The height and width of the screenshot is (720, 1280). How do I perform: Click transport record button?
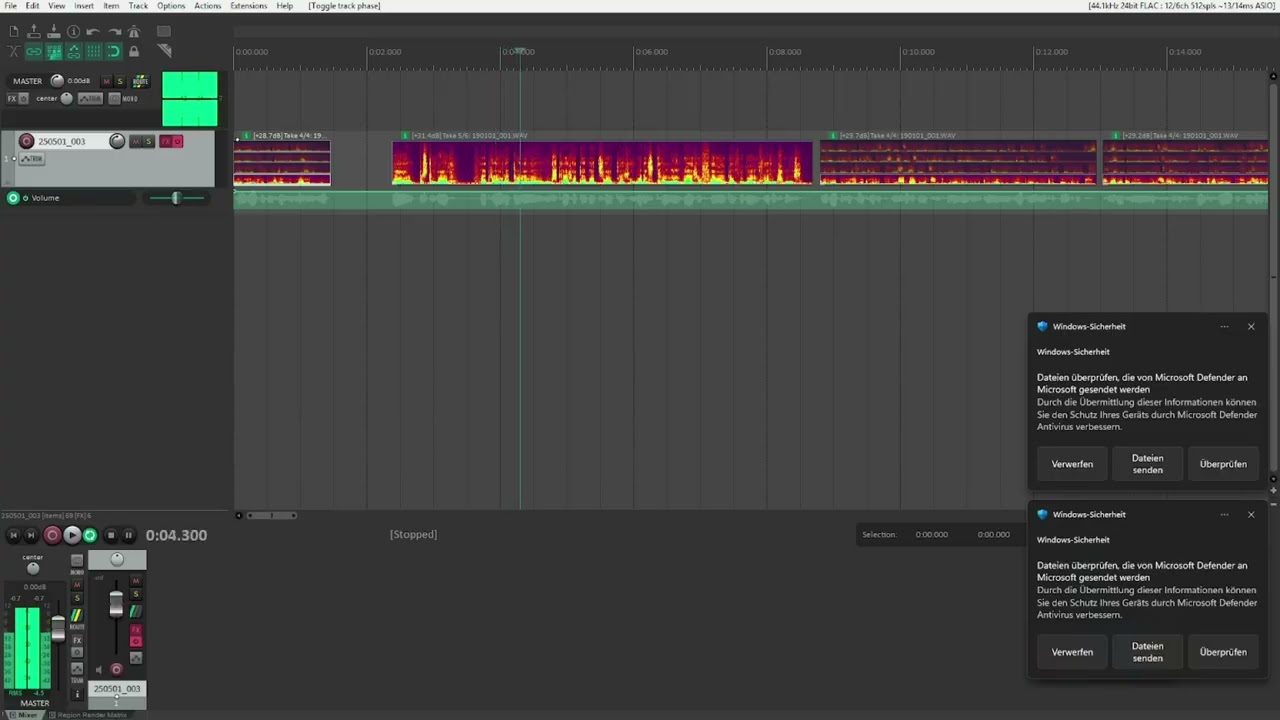point(52,535)
